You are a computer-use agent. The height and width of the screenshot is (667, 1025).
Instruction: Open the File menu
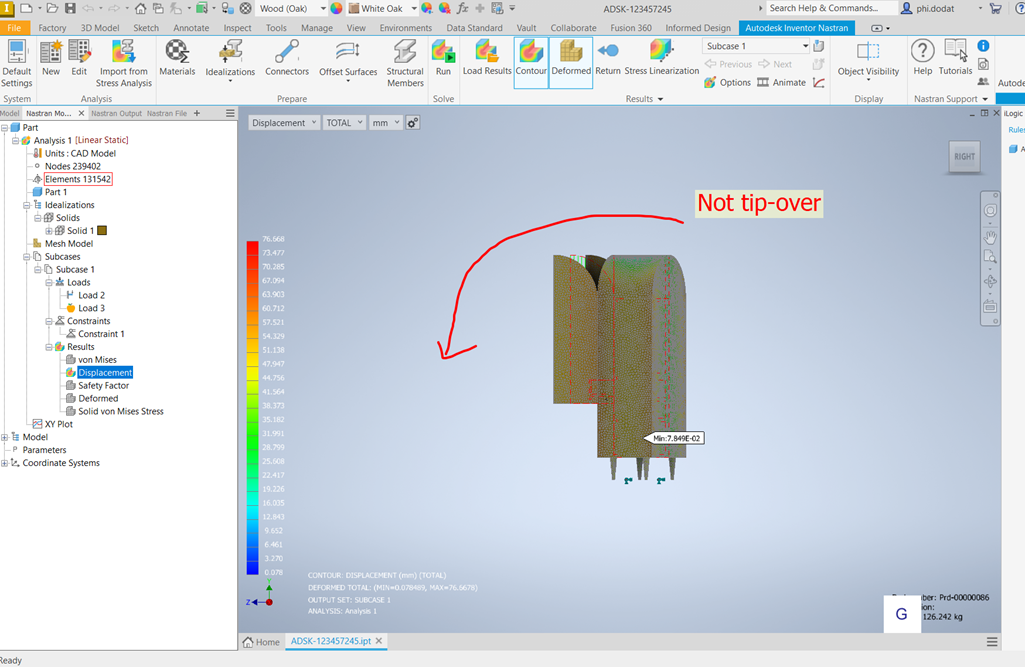pyautogui.click(x=14, y=27)
